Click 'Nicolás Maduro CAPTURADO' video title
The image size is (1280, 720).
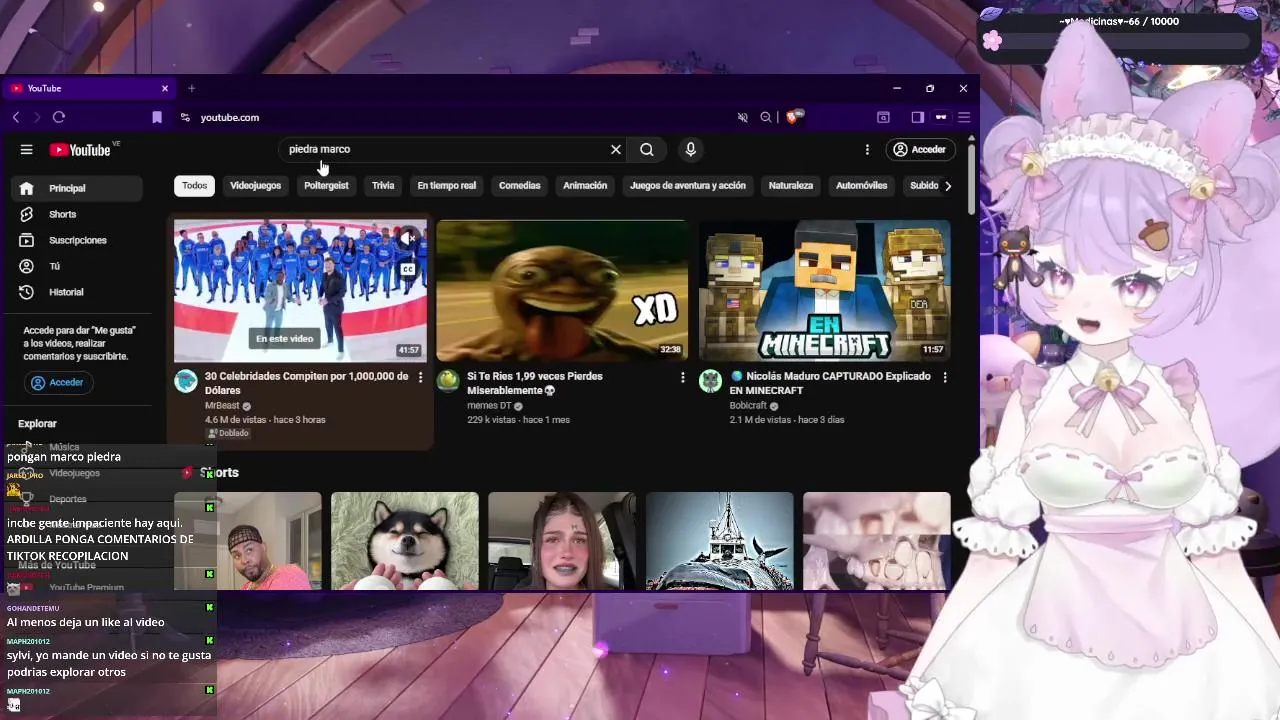[x=830, y=383]
